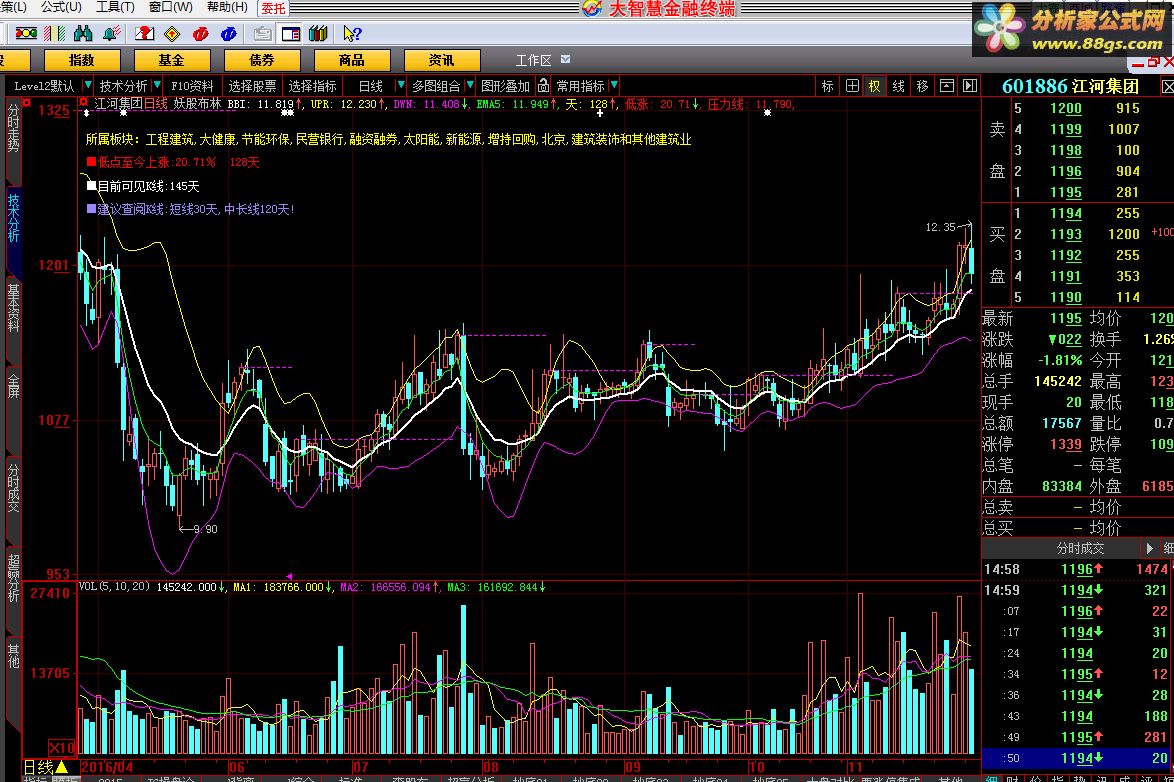Click the 2016/04 timeline date marker
Viewport: 1174px width, 782px height.
click(107, 767)
